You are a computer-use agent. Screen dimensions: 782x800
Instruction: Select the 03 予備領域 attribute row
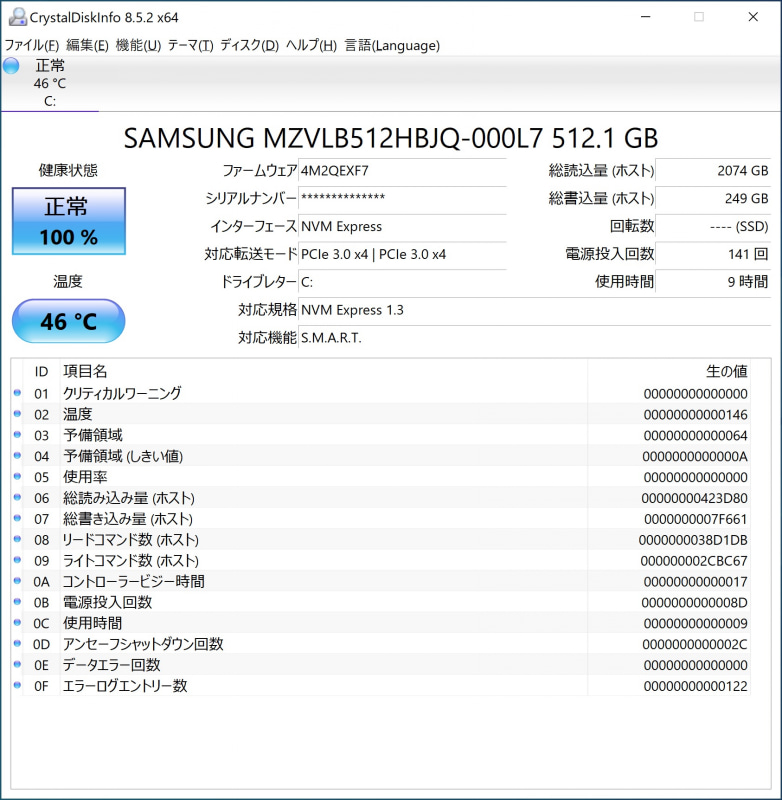click(x=381, y=435)
